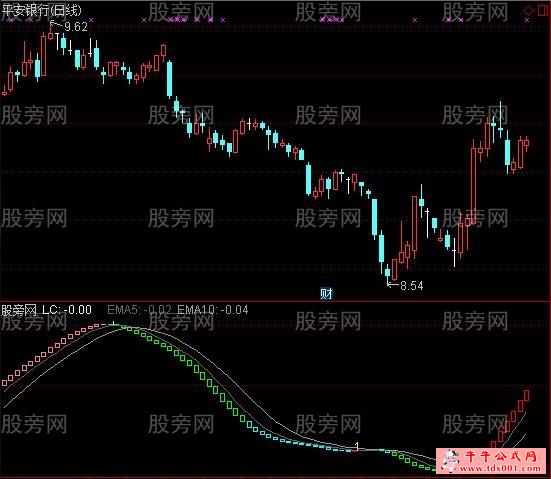Select the last red candlestick on the right
This screenshot has height=479, width=551.
click(x=526, y=143)
